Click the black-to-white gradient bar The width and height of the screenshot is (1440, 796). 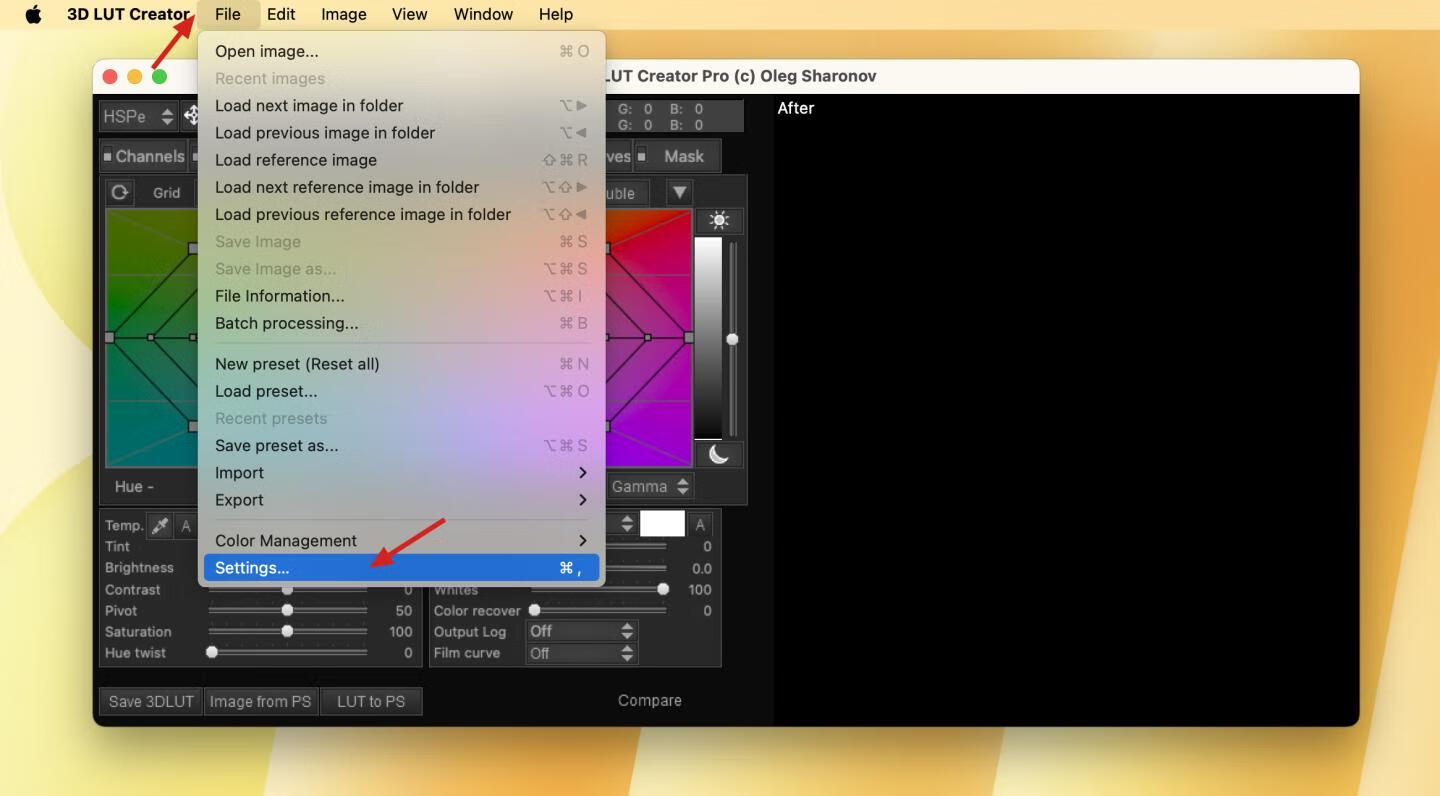[708, 338]
